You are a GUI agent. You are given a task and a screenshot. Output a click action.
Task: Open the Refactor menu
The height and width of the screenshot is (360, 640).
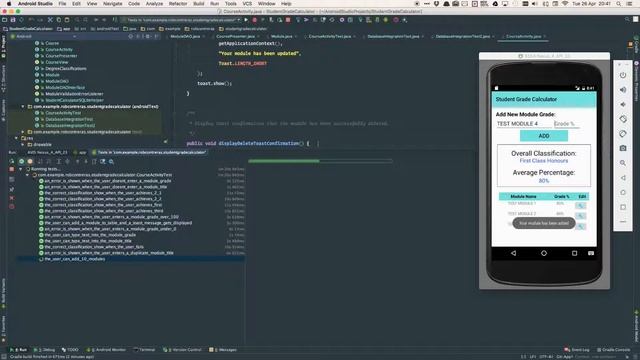[x=178, y=3]
